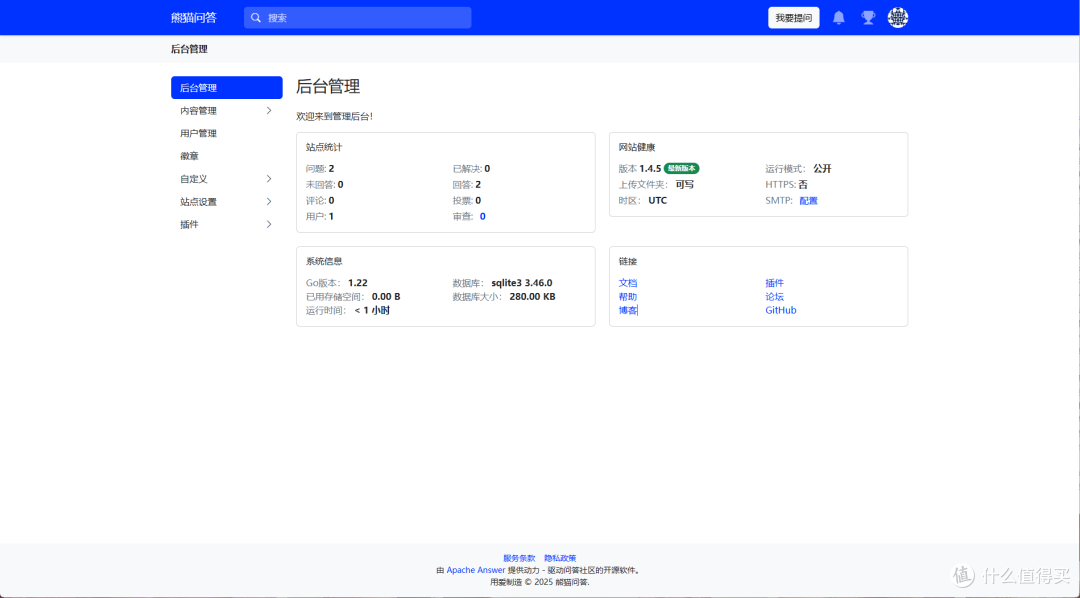Open the notifications bell icon

(838, 18)
